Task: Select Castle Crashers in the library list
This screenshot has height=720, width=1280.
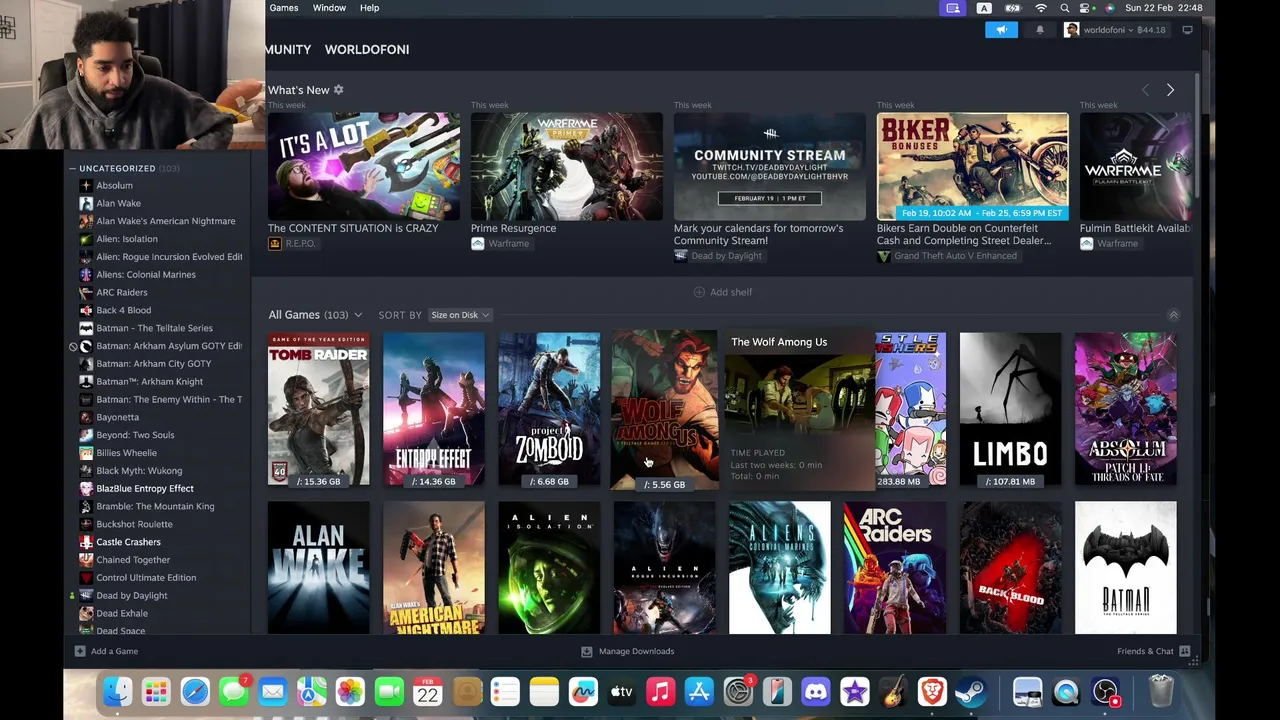Action: 128,542
